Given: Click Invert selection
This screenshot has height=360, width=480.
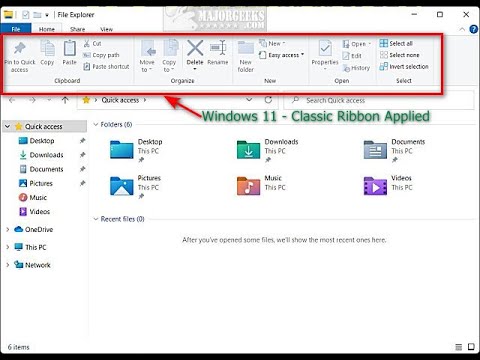Looking at the screenshot, I should (404, 67).
